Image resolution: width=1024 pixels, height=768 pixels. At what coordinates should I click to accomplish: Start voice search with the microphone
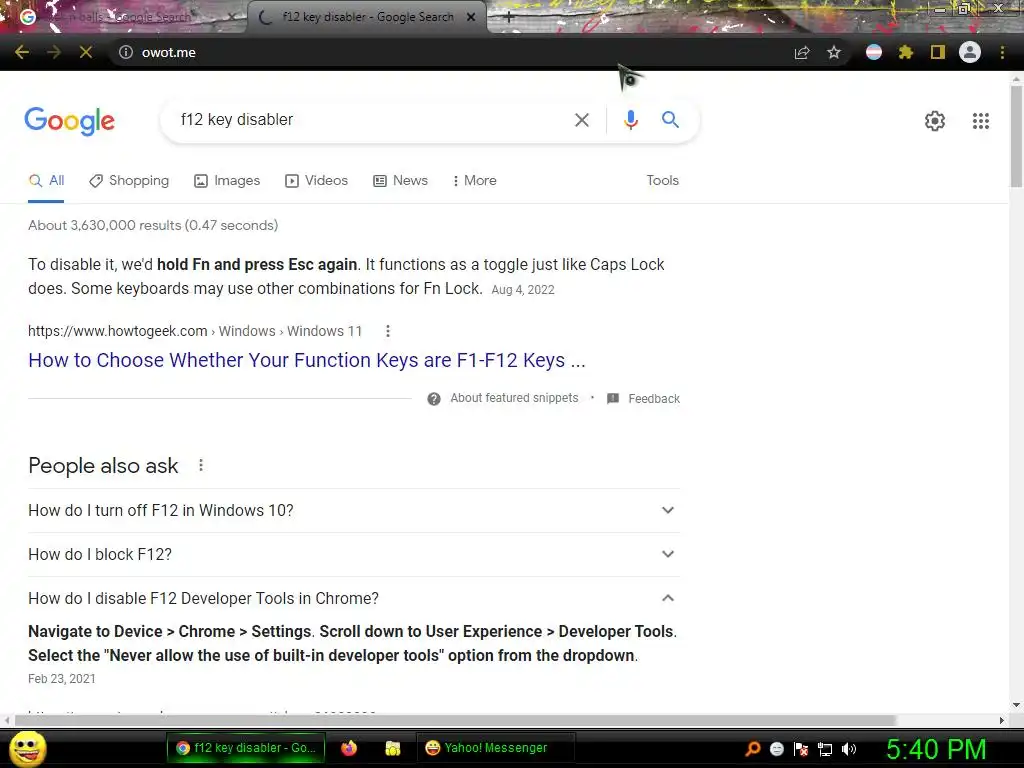[630, 120]
